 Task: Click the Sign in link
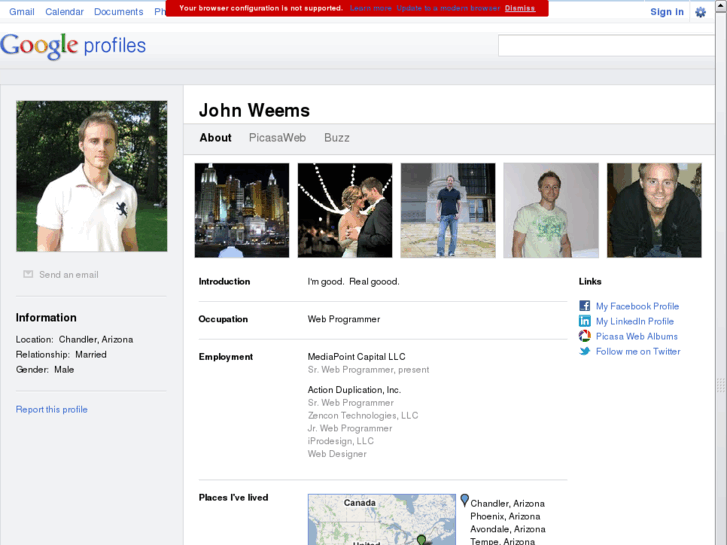(x=667, y=12)
